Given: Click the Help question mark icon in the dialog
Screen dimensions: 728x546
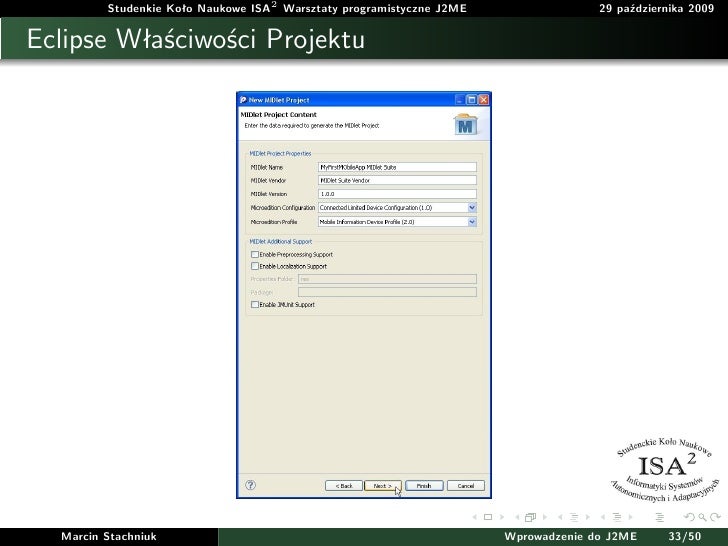Looking at the screenshot, I should pyautogui.click(x=250, y=485).
